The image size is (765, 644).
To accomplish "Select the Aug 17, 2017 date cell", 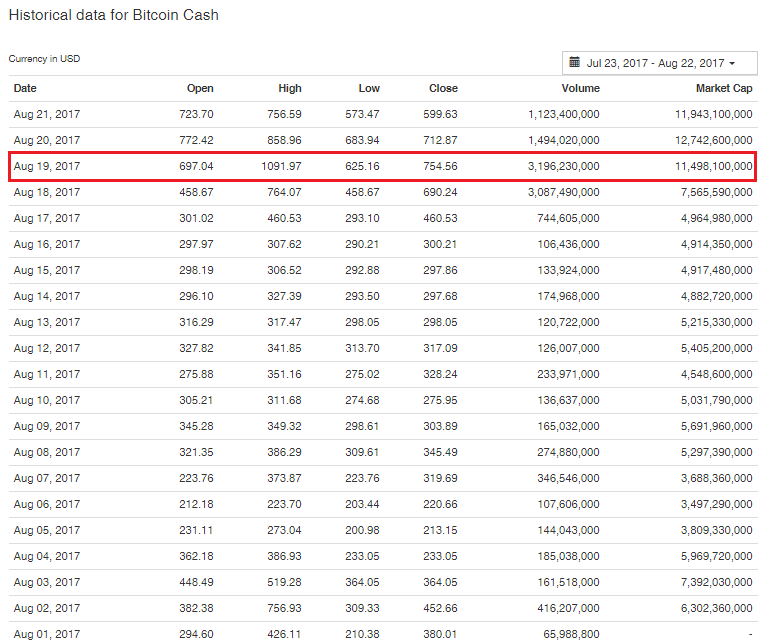I will (47, 218).
